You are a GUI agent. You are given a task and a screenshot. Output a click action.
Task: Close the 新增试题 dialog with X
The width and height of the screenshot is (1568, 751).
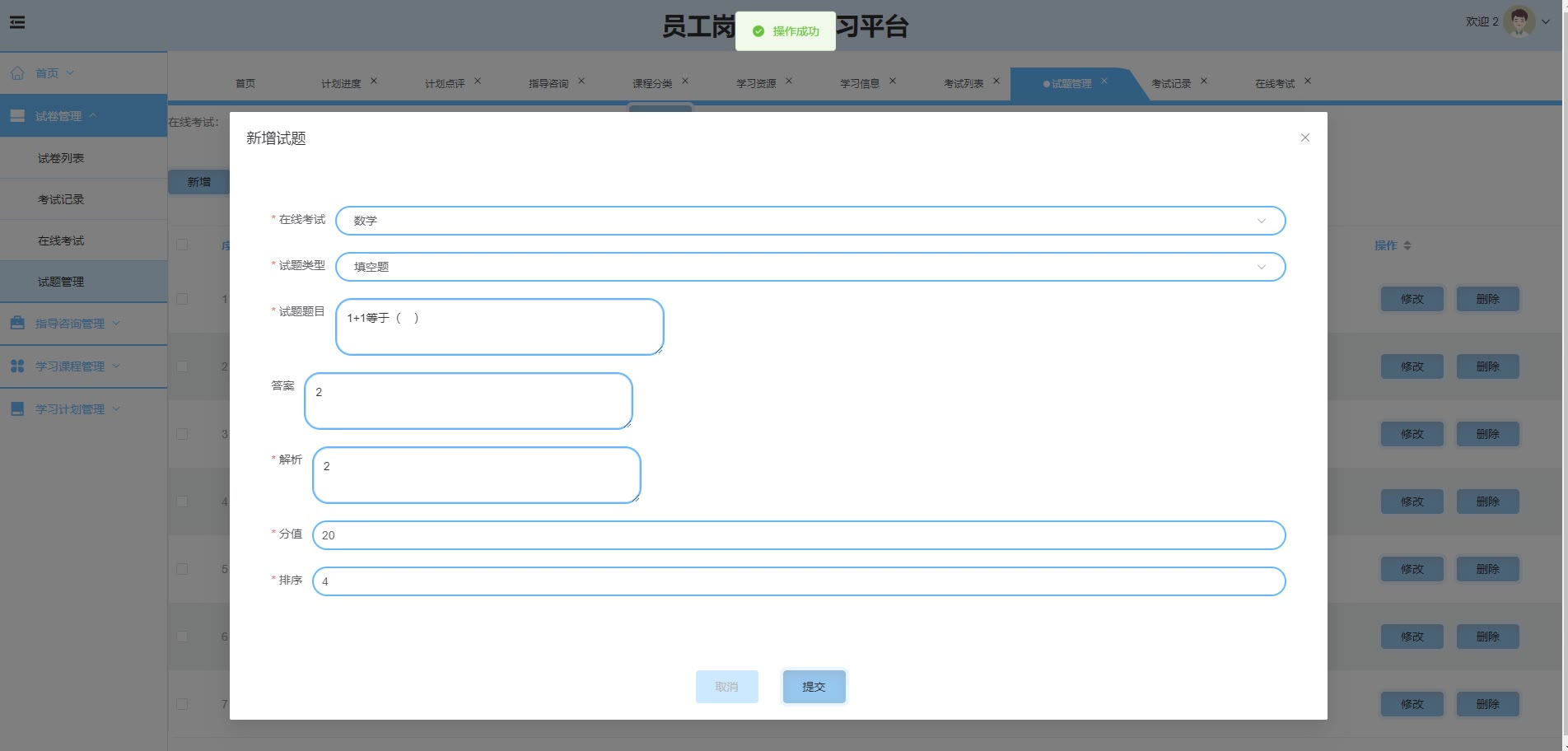point(1304,138)
